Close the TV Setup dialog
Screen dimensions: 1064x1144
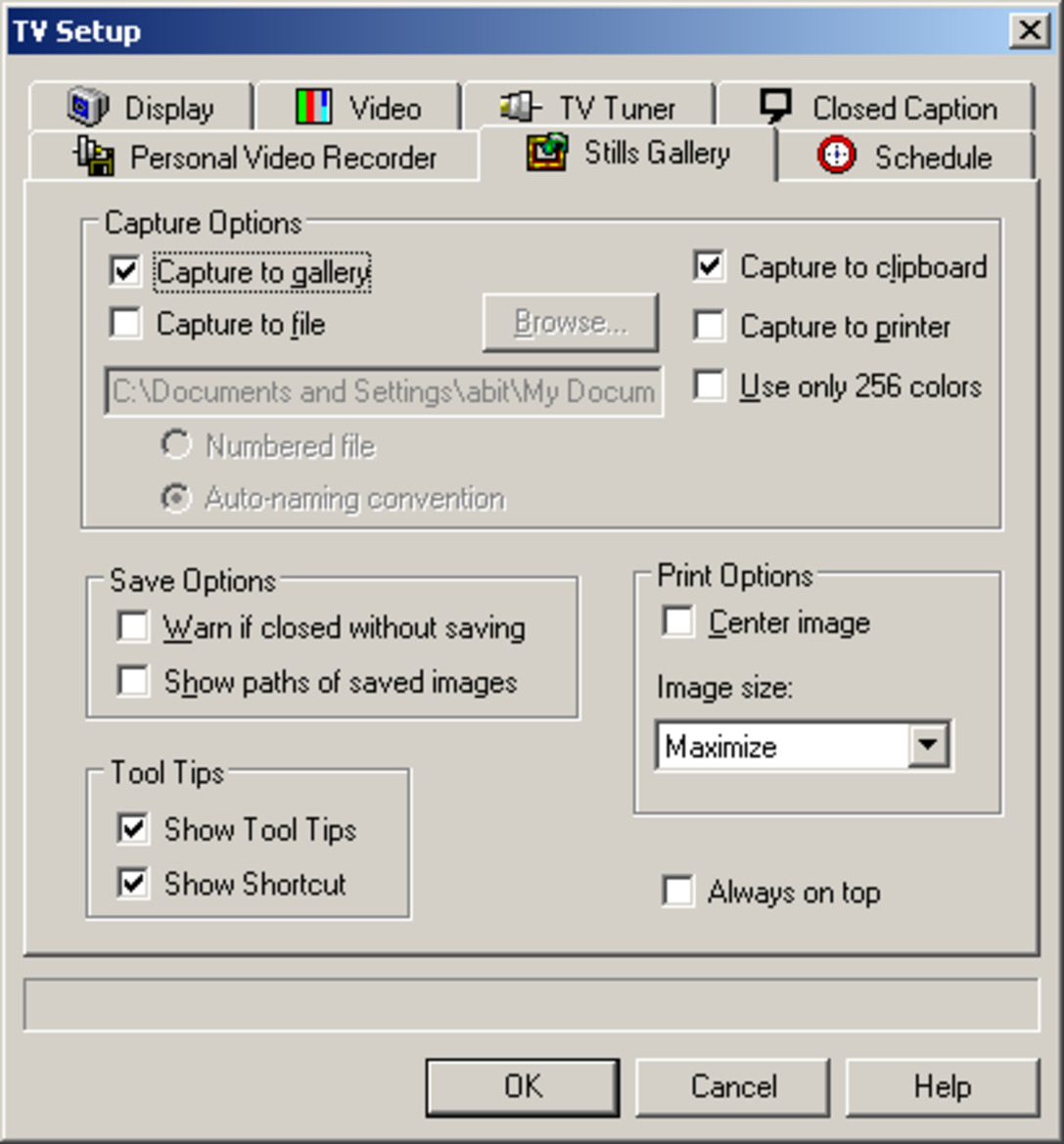click(x=1030, y=30)
